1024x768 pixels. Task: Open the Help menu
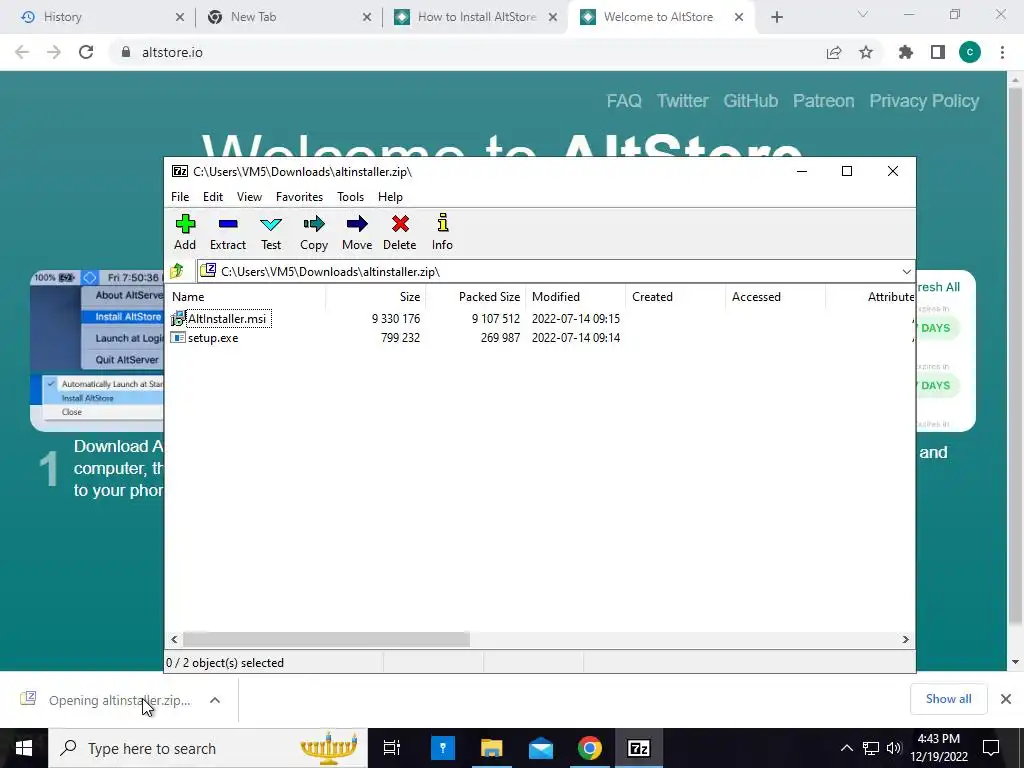[390, 197]
